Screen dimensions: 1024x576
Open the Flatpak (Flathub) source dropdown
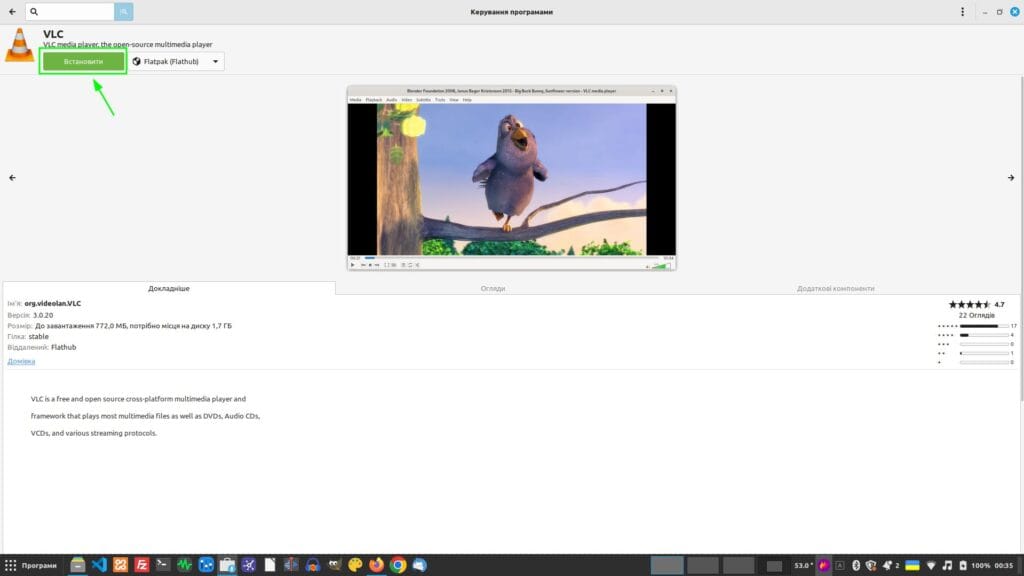click(176, 61)
